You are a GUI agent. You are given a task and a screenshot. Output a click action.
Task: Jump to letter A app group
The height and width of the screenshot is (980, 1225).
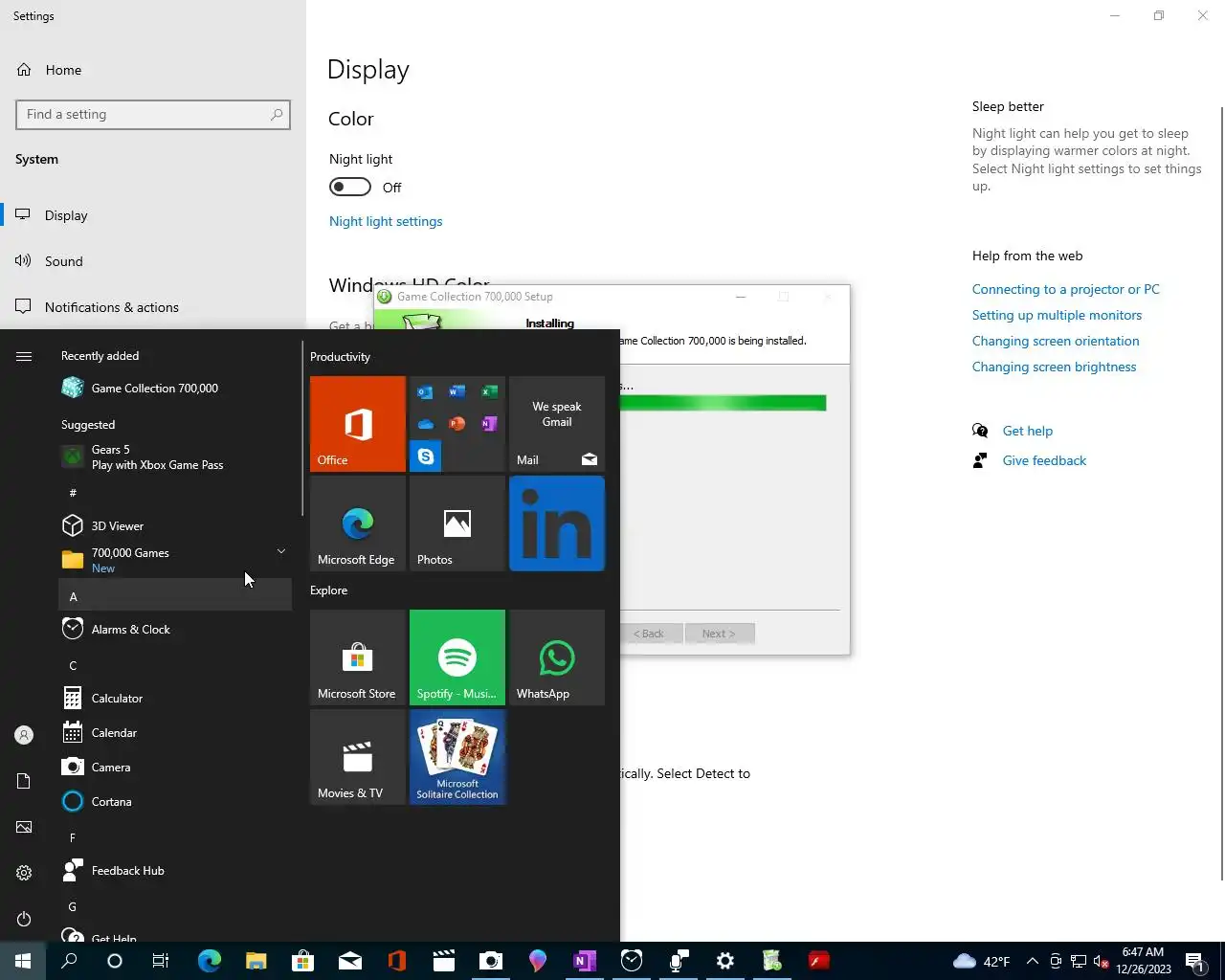175,595
